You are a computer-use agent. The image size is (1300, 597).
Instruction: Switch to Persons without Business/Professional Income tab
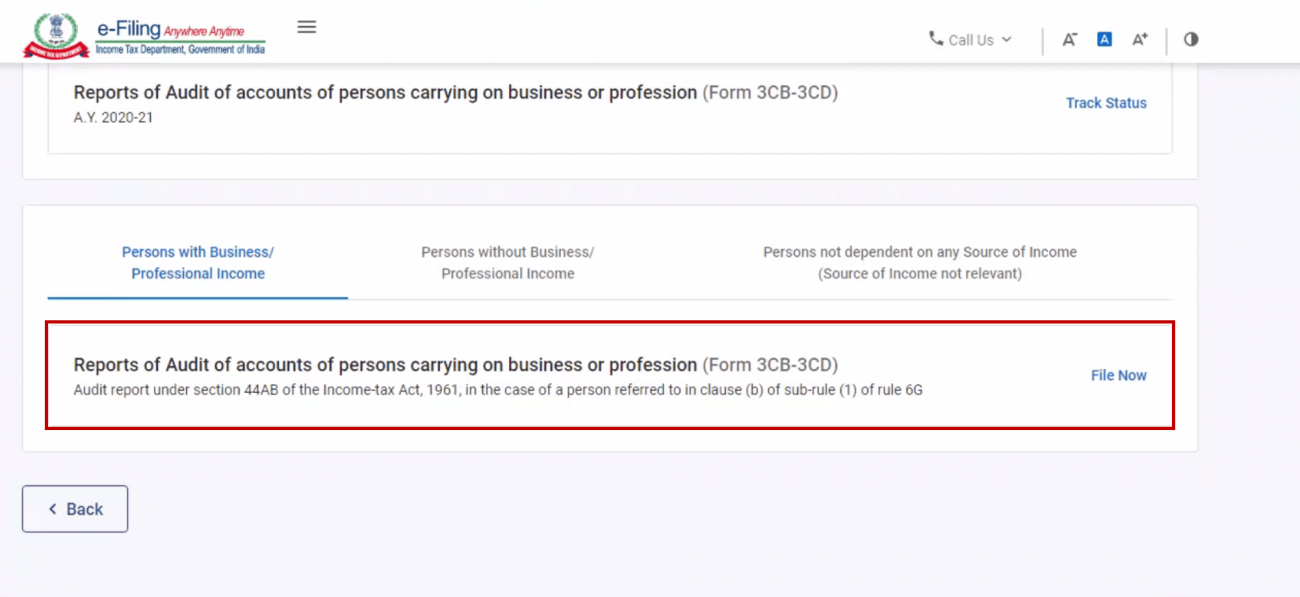click(x=507, y=263)
